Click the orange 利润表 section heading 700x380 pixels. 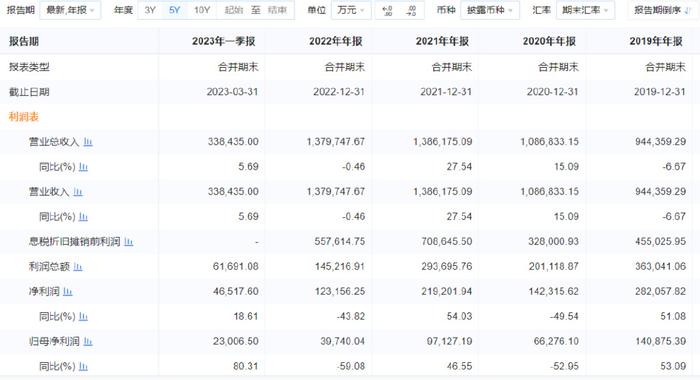click(x=24, y=117)
